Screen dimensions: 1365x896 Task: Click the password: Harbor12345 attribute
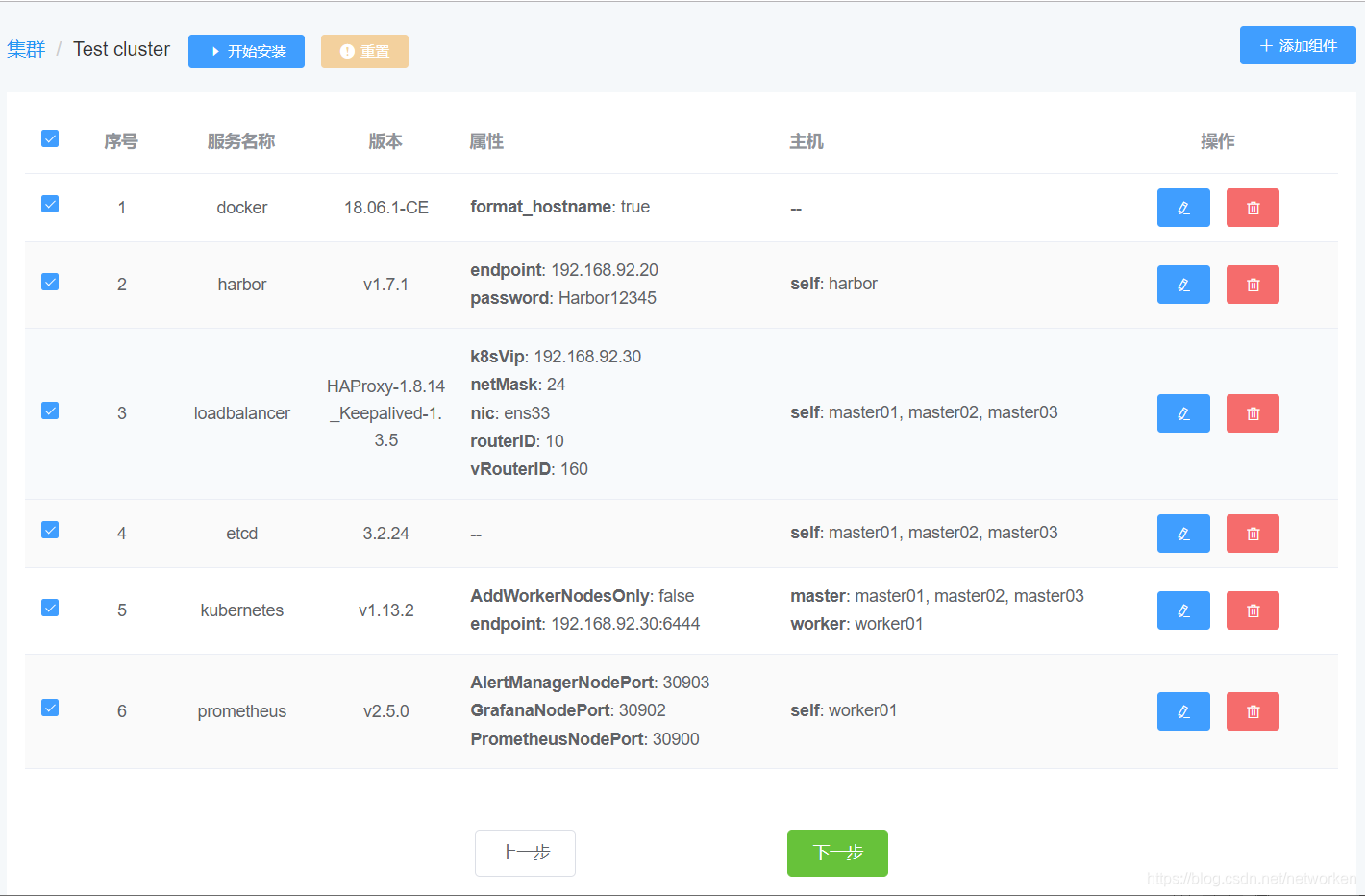pos(563,298)
